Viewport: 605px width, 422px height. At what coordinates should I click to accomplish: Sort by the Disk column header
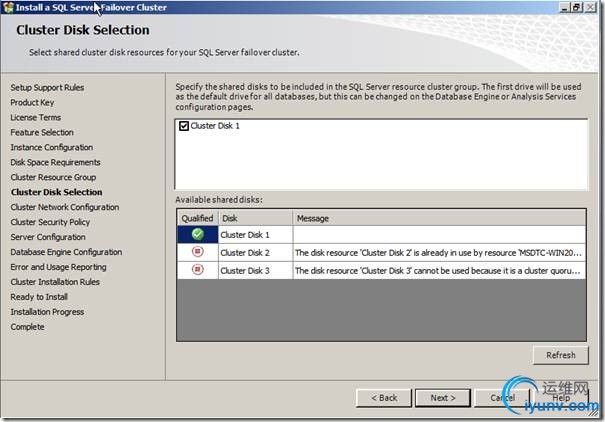(255, 218)
